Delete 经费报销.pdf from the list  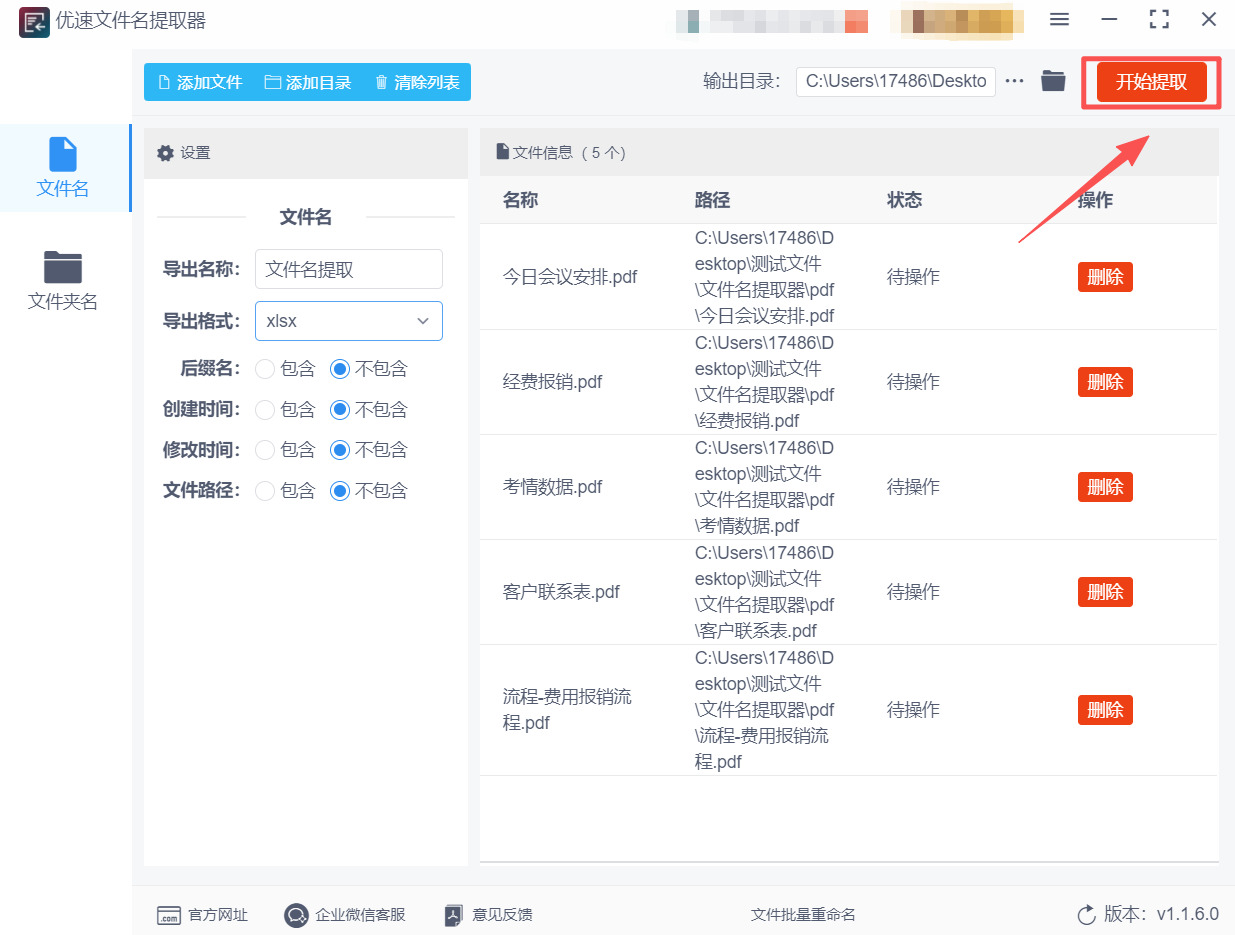1105,382
